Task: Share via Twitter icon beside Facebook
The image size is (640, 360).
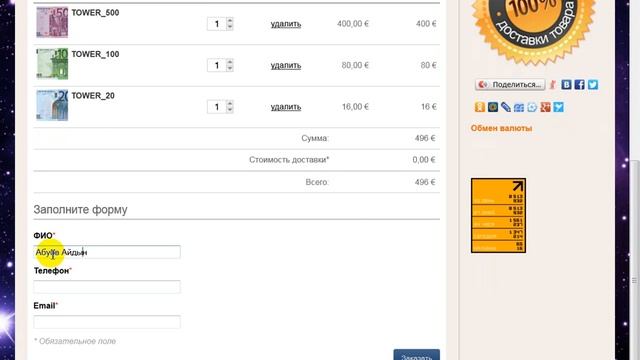Action: tap(593, 84)
